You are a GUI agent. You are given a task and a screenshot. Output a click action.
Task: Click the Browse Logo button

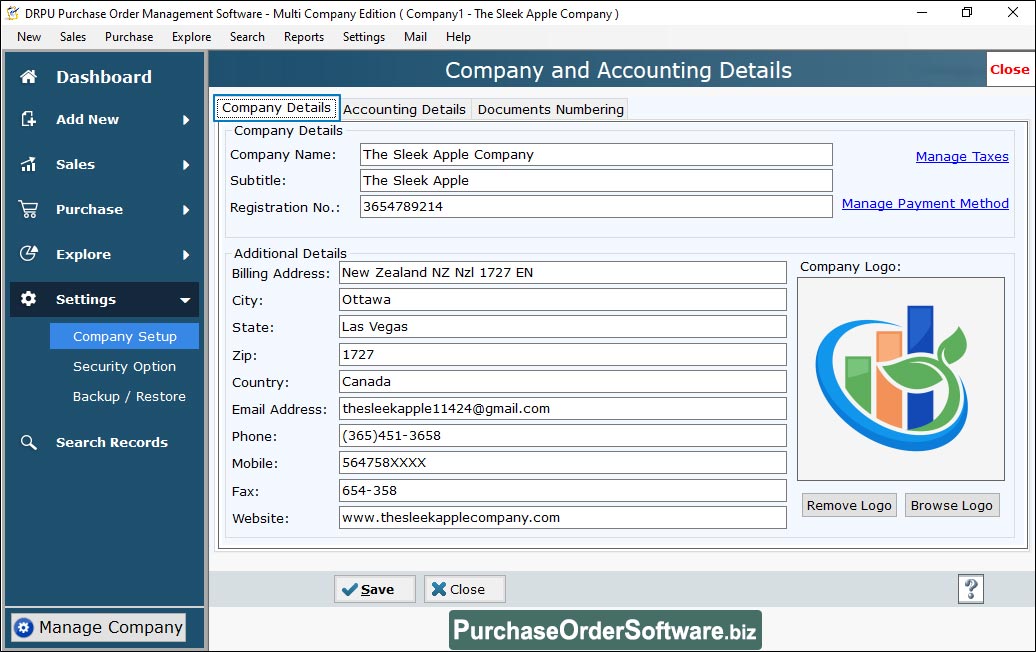(951, 505)
